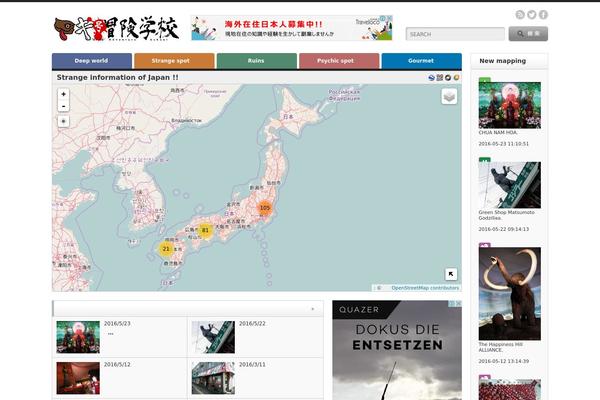Open Green Shop Matsumoto Godzillaa link
This screenshot has height=400, width=600.
pyautogui.click(x=506, y=215)
